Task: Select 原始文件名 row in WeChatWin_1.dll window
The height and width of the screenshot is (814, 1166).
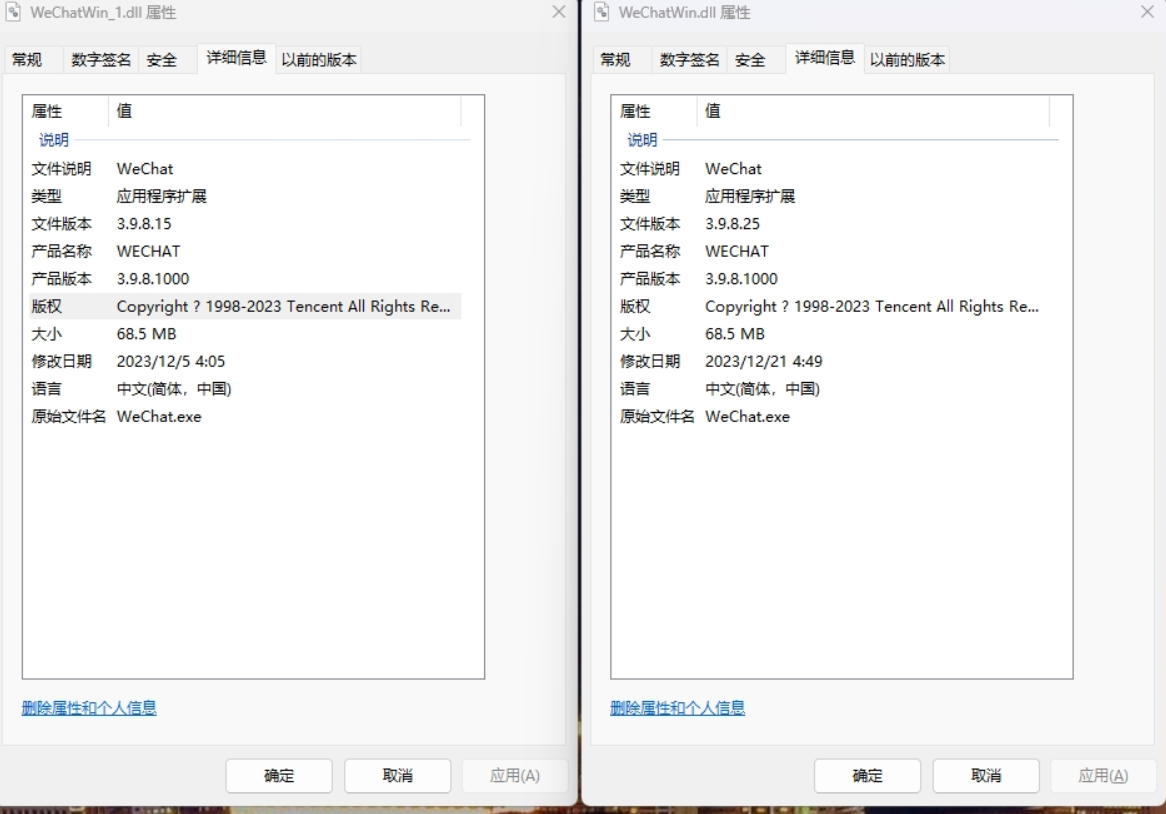Action: (x=245, y=416)
